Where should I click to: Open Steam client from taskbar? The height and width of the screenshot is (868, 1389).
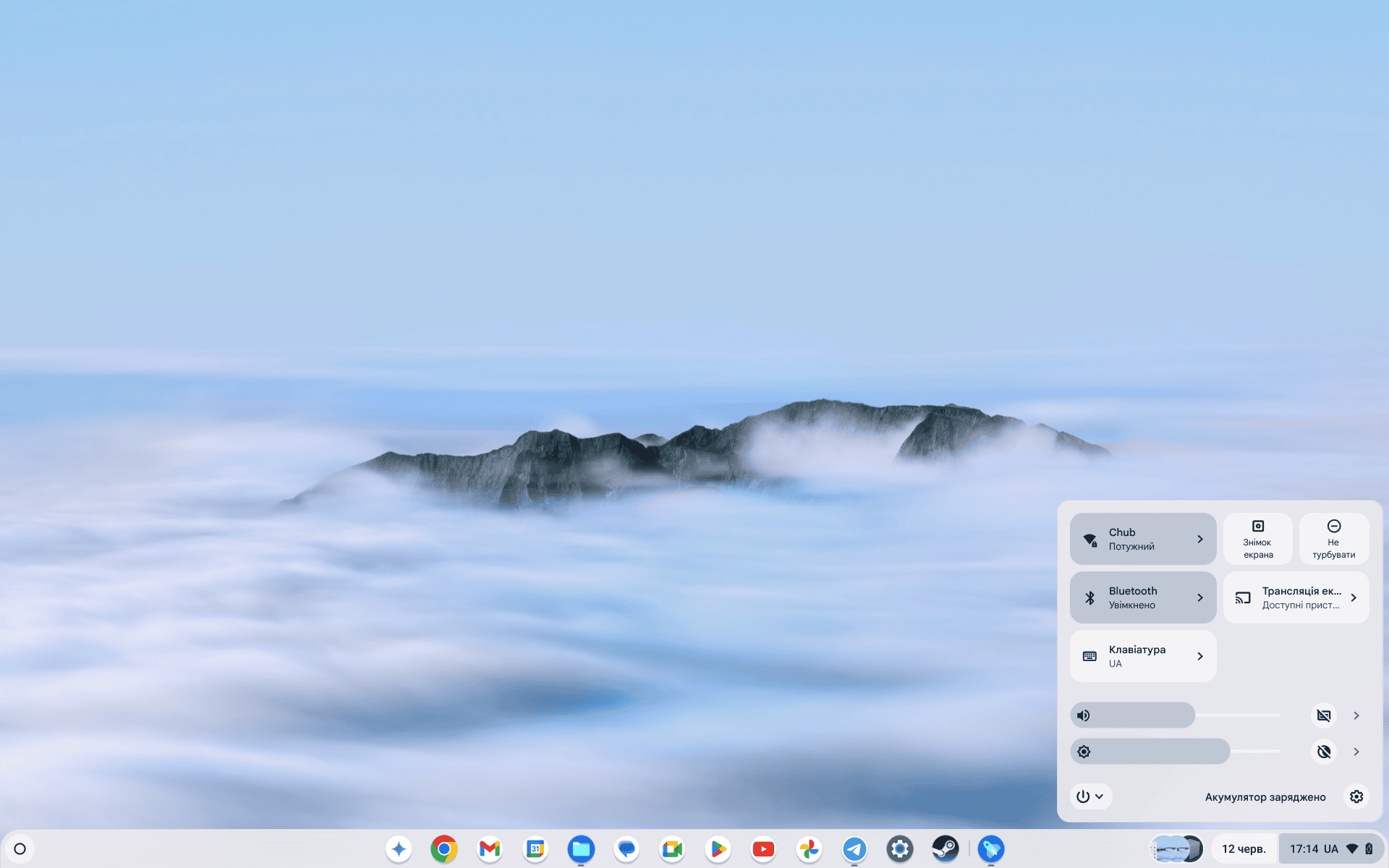pyautogui.click(x=945, y=848)
